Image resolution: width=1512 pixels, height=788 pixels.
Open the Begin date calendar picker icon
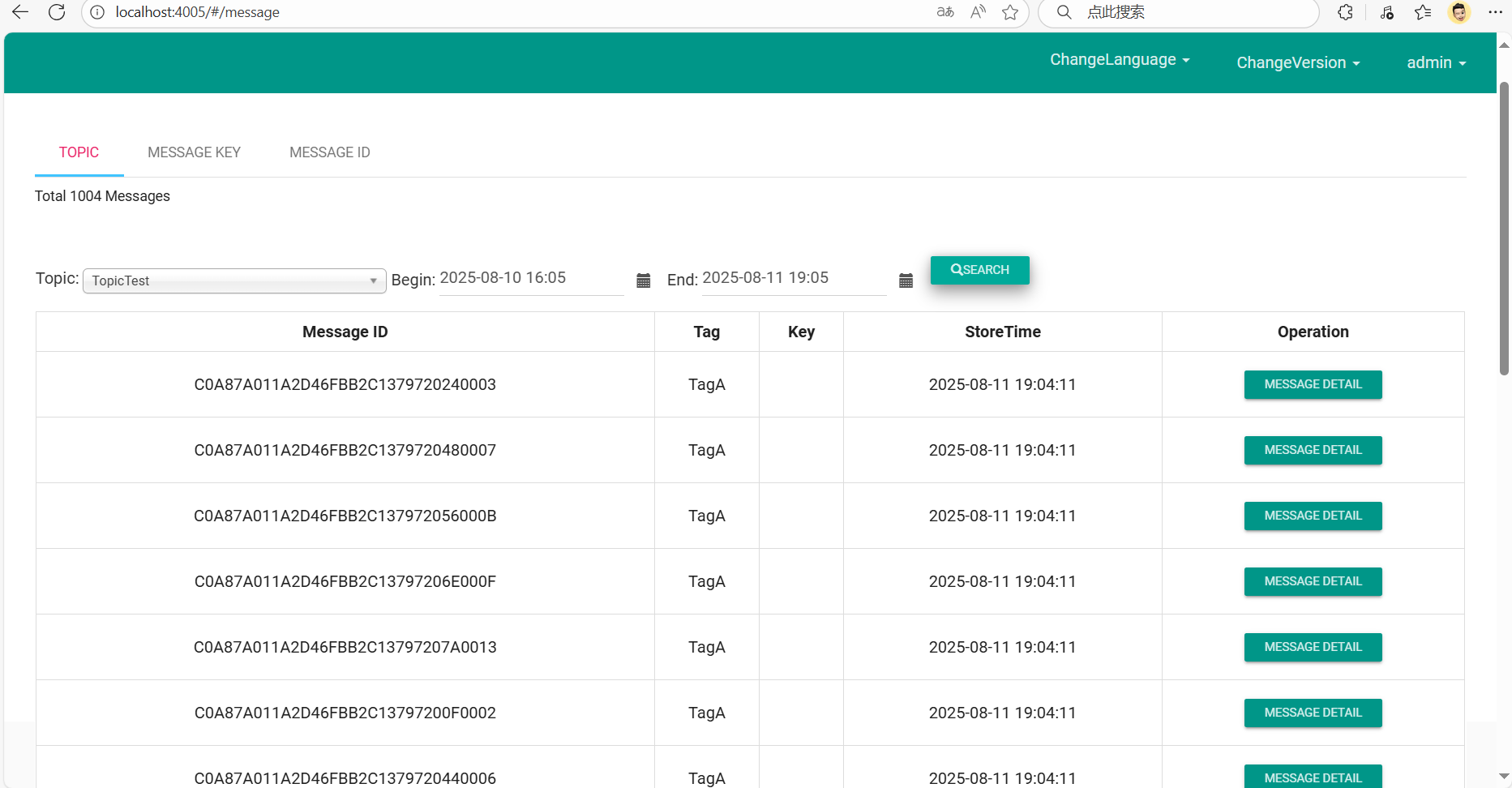644,281
